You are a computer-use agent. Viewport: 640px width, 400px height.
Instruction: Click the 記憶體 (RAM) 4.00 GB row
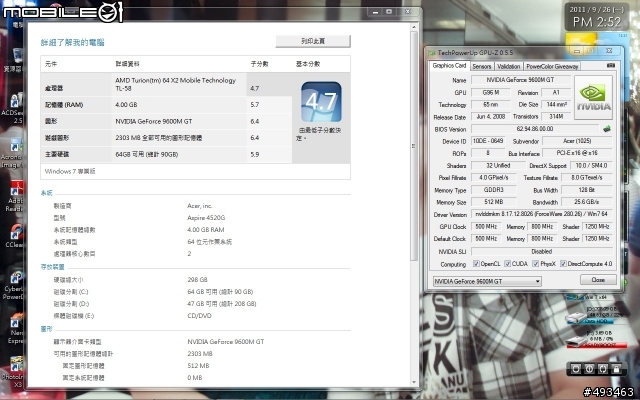166,105
